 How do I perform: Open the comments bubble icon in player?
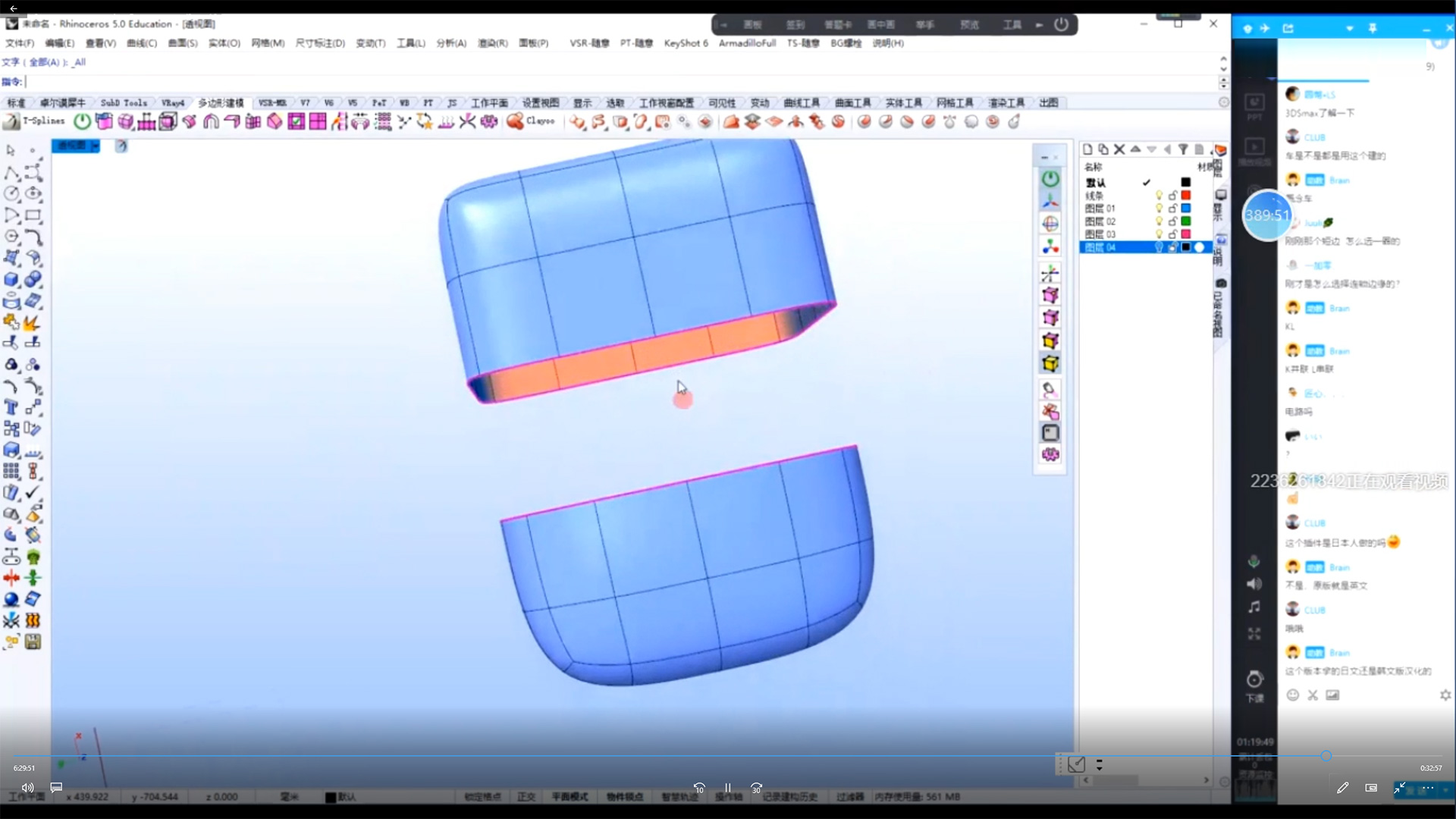point(56,788)
